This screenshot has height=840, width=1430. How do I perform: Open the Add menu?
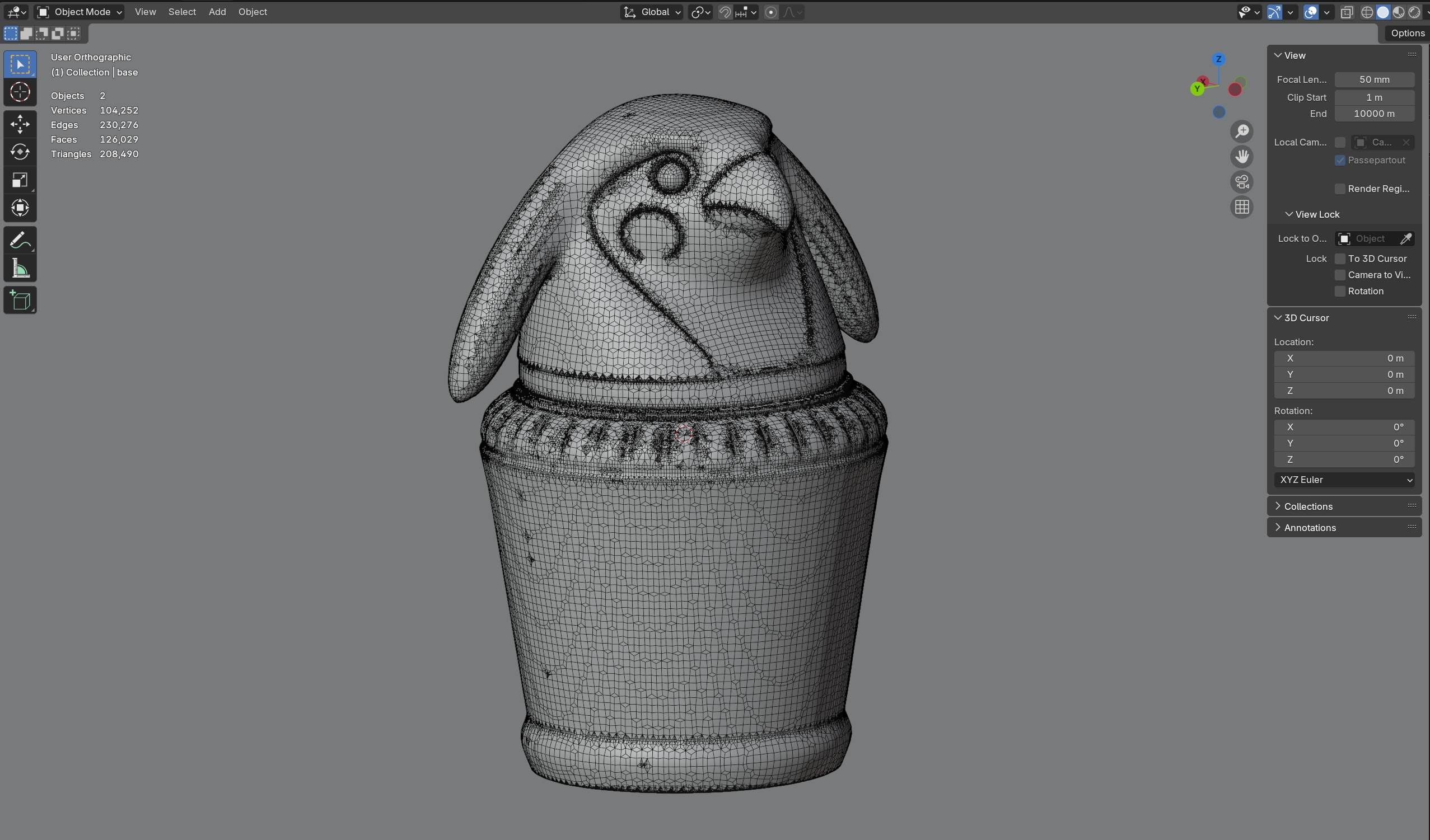click(217, 12)
